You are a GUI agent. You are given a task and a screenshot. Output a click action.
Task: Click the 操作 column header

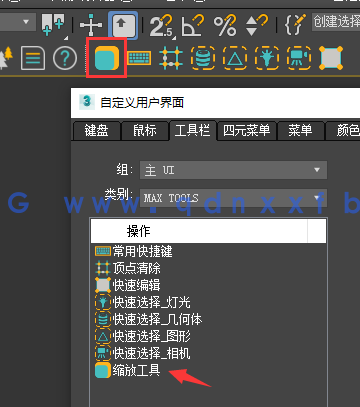click(199, 231)
